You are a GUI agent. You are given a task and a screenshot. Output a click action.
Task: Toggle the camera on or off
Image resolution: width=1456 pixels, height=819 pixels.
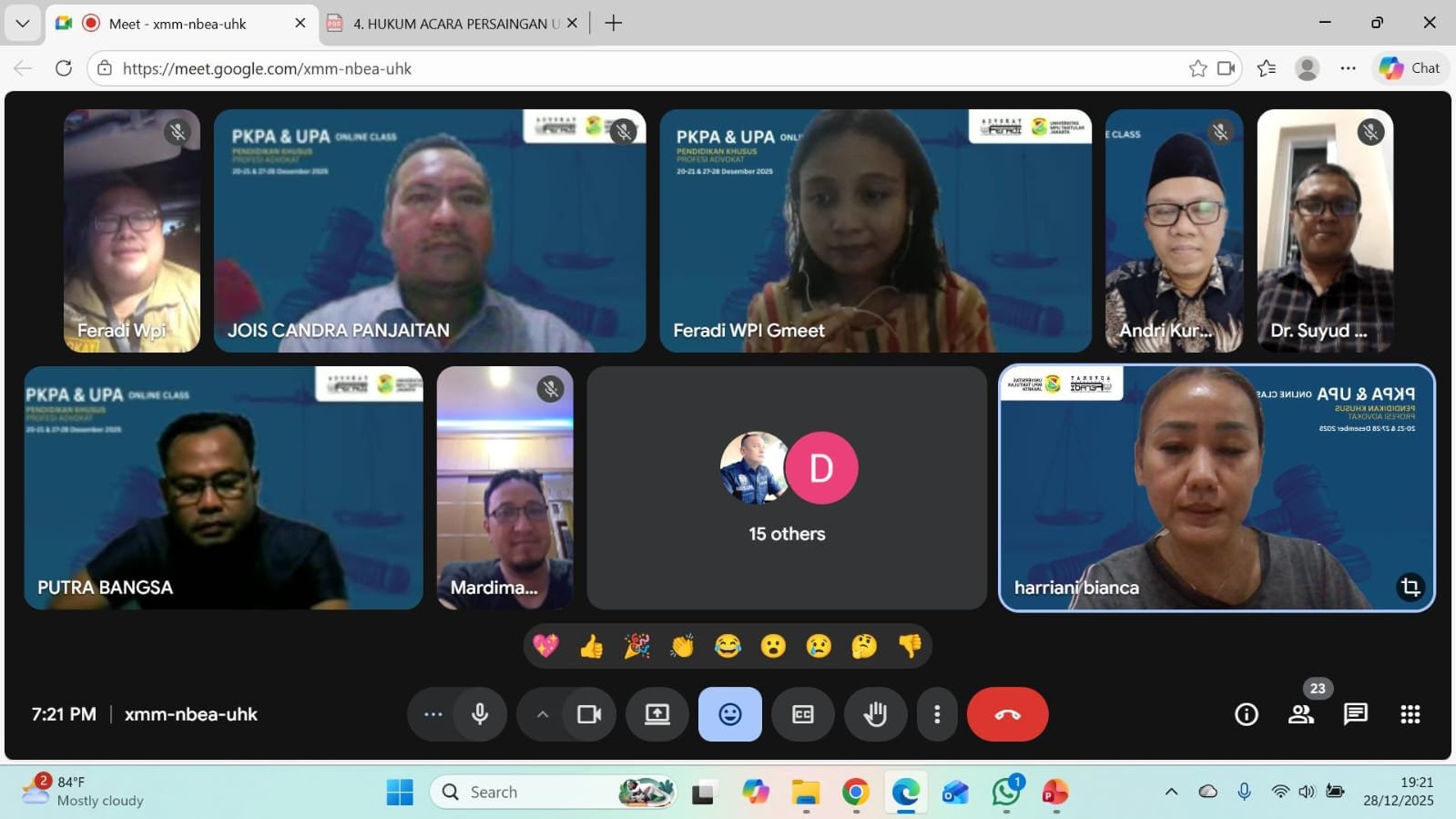[589, 714]
